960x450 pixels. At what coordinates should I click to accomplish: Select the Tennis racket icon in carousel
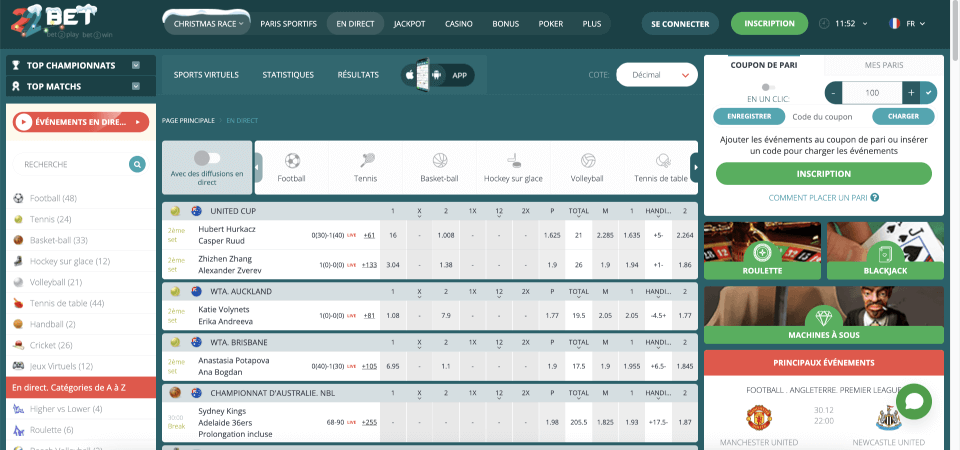click(366, 160)
